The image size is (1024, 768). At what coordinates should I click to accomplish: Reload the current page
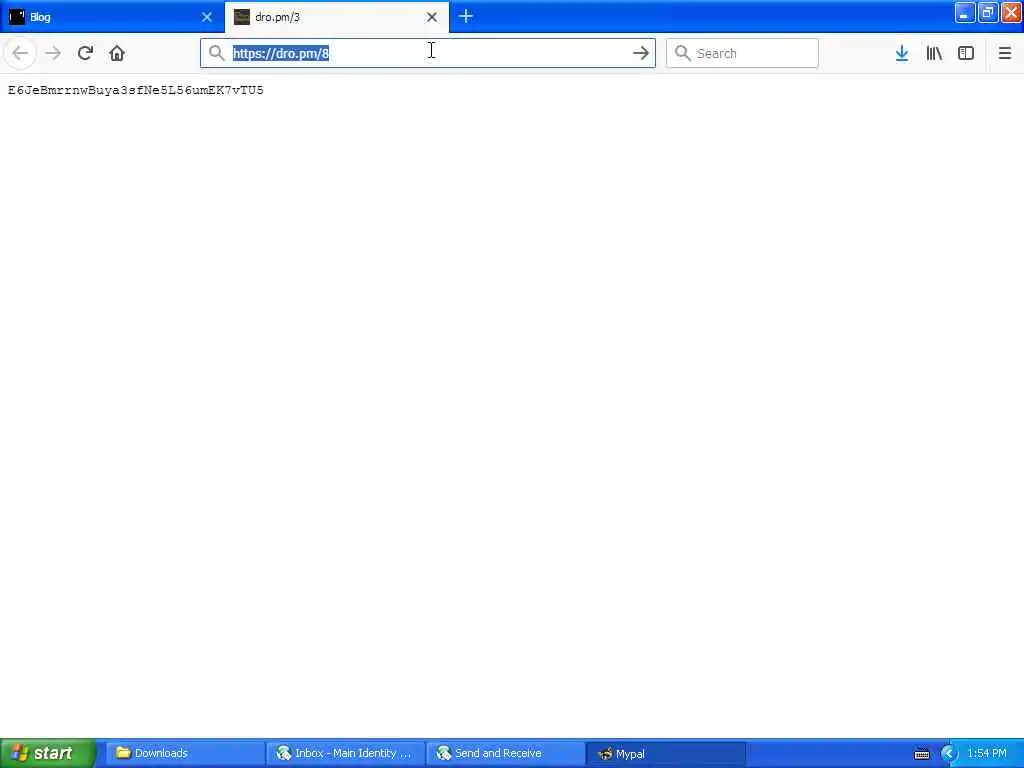pyautogui.click(x=85, y=53)
